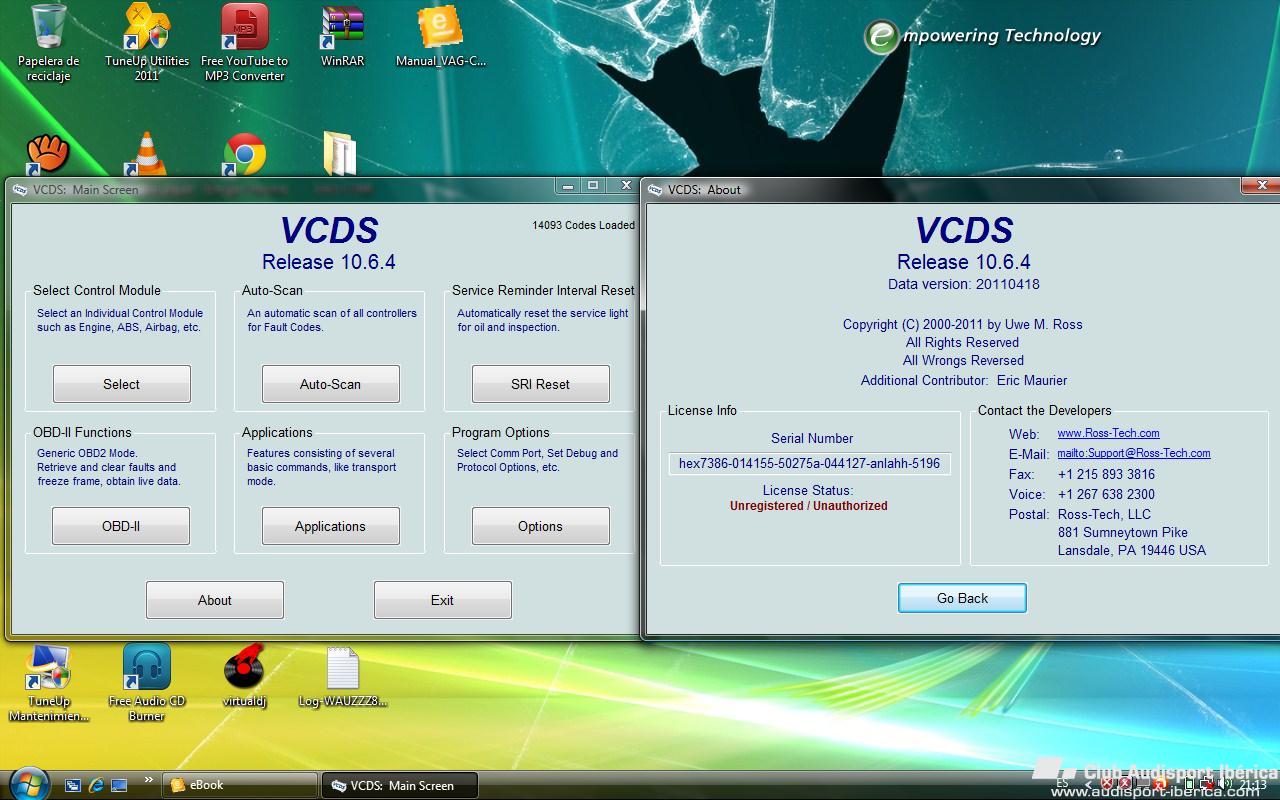Open Free Audio CD Burner shortcut
This screenshot has width=1280, height=800.
(x=147, y=668)
